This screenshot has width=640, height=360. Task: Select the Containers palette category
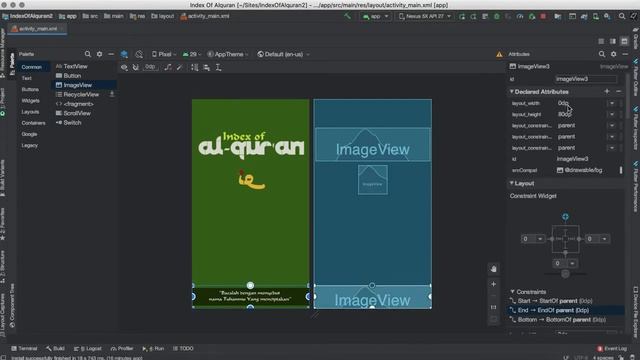33,123
